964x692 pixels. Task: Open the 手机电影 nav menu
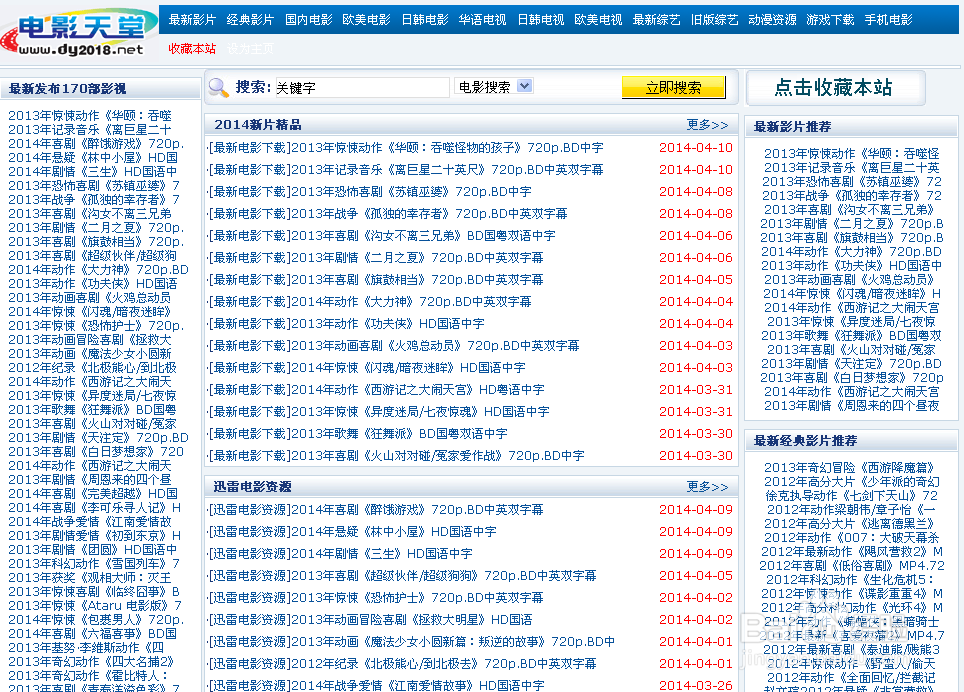(888, 20)
